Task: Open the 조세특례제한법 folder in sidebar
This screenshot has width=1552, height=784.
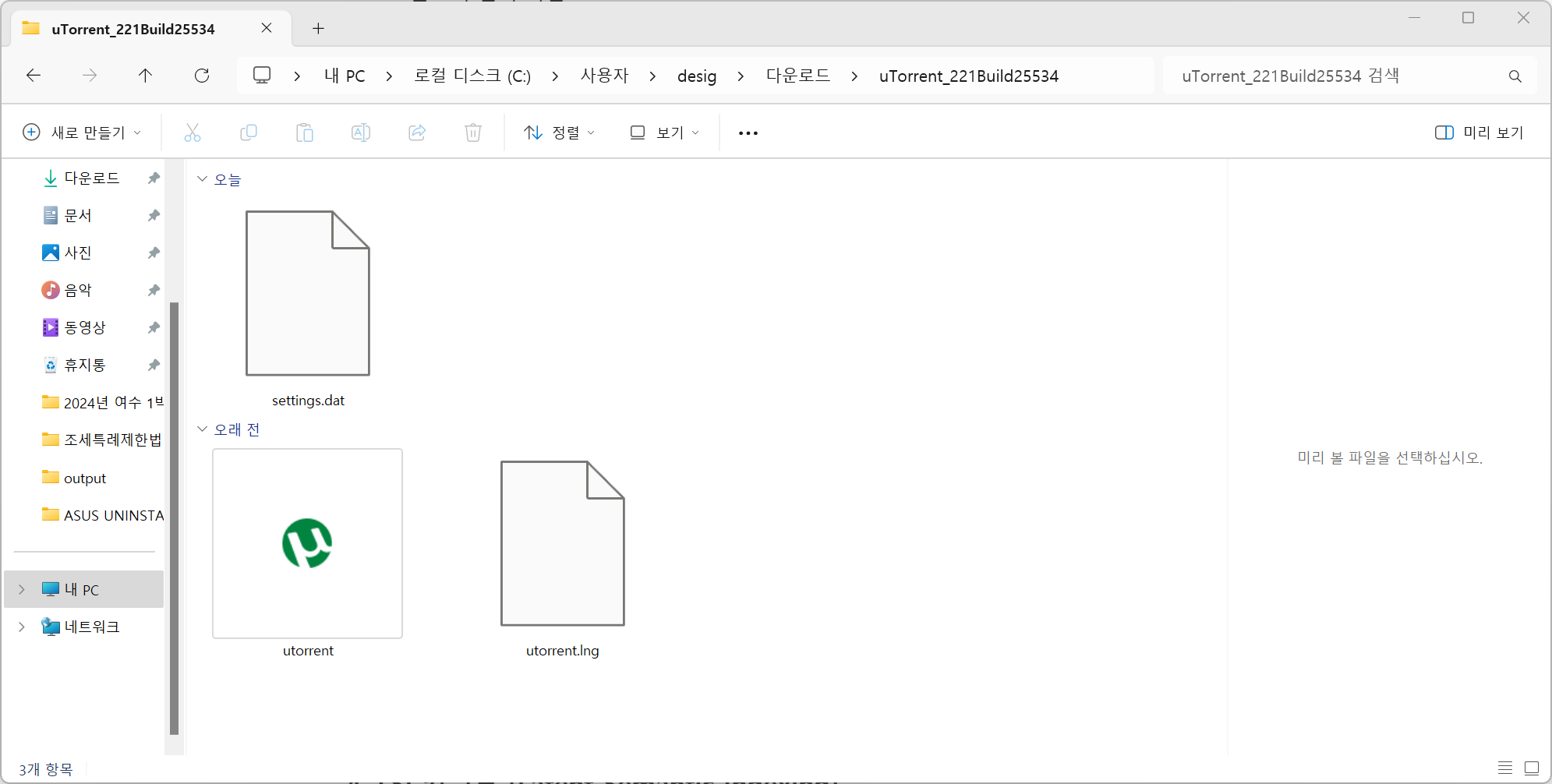Action: click(x=102, y=440)
